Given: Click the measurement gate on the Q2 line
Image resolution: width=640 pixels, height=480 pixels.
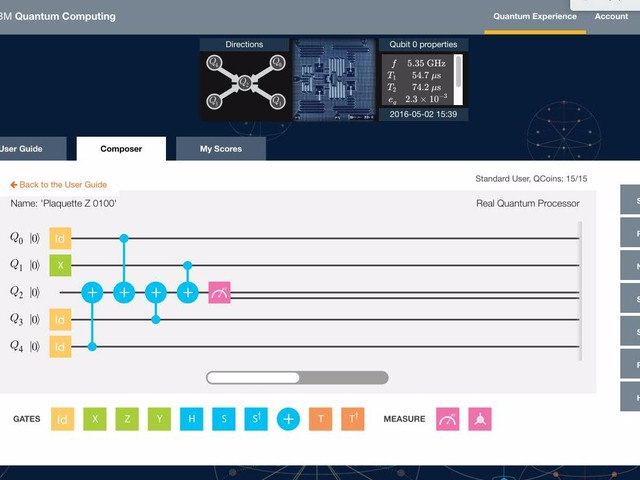Looking at the screenshot, I should (x=220, y=292).
